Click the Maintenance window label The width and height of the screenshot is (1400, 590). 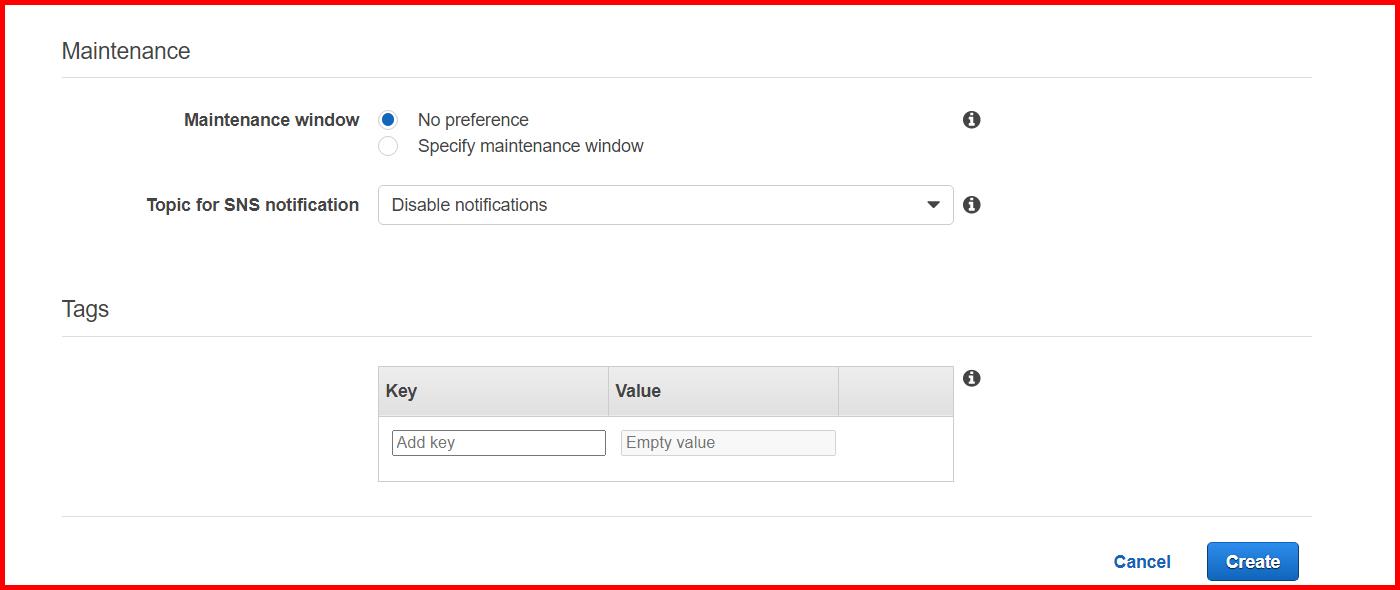pyautogui.click(x=271, y=119)
